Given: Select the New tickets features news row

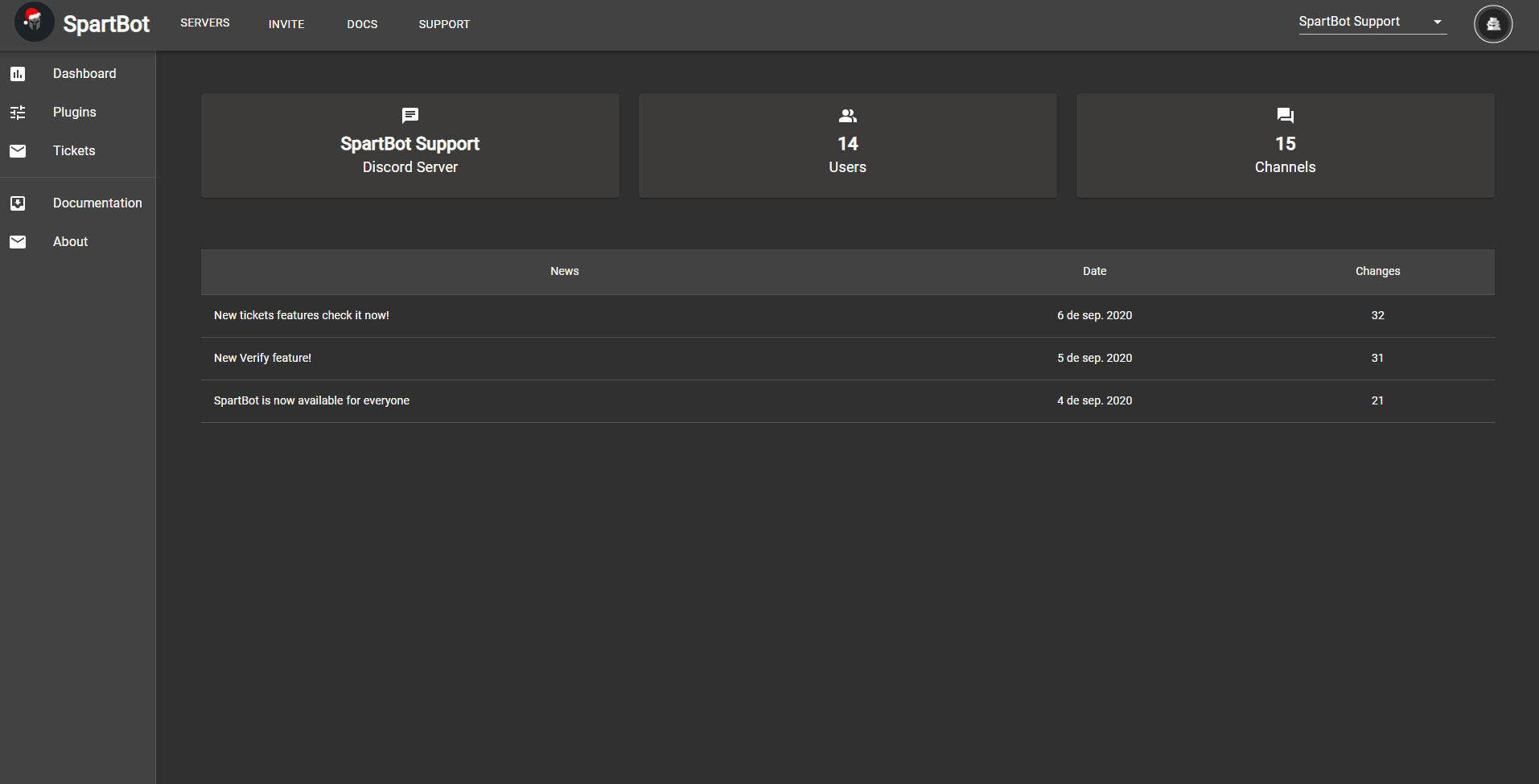Looking at the screenshot, I should point(302,316).
